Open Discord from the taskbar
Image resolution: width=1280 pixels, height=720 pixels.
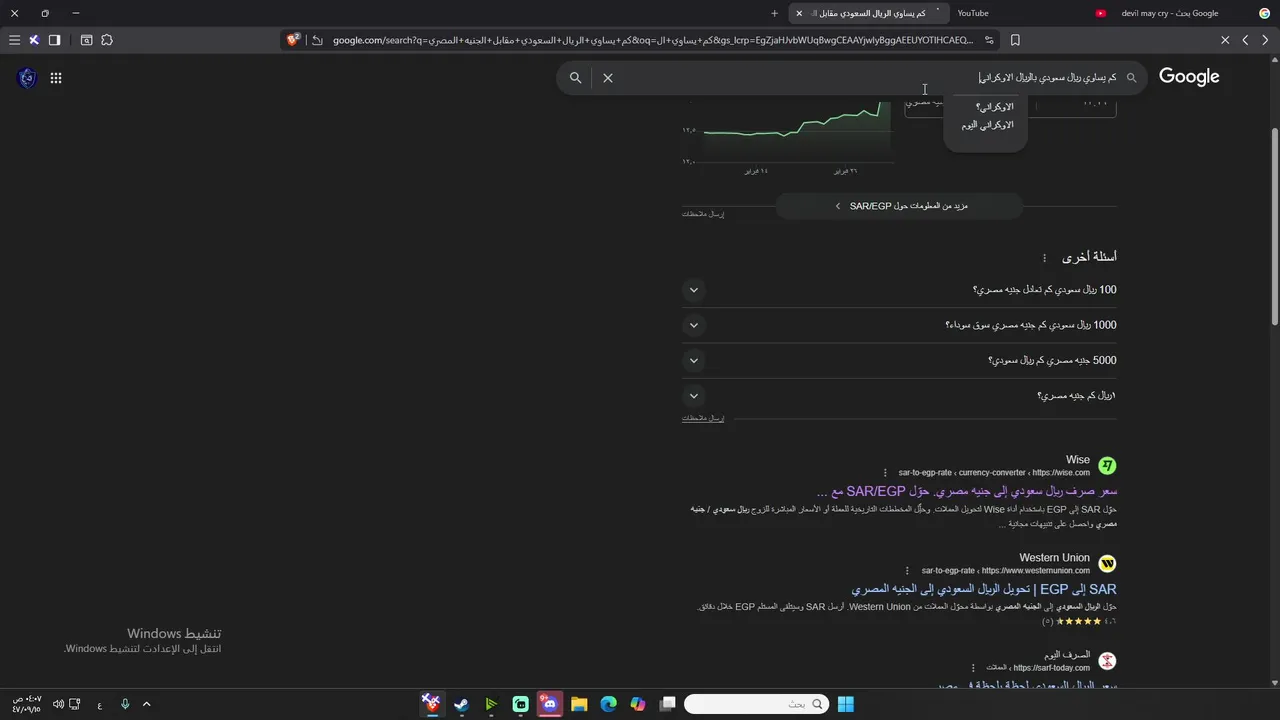click(x=549, y=704)
